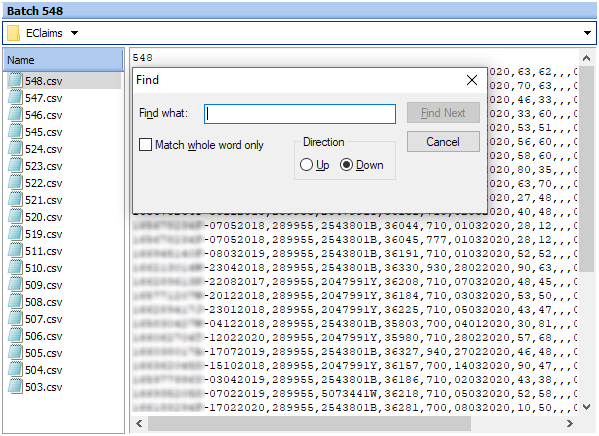This screenshot has width=599, height=436.
Task: Select the Down direction radio button
Action: 346,165
